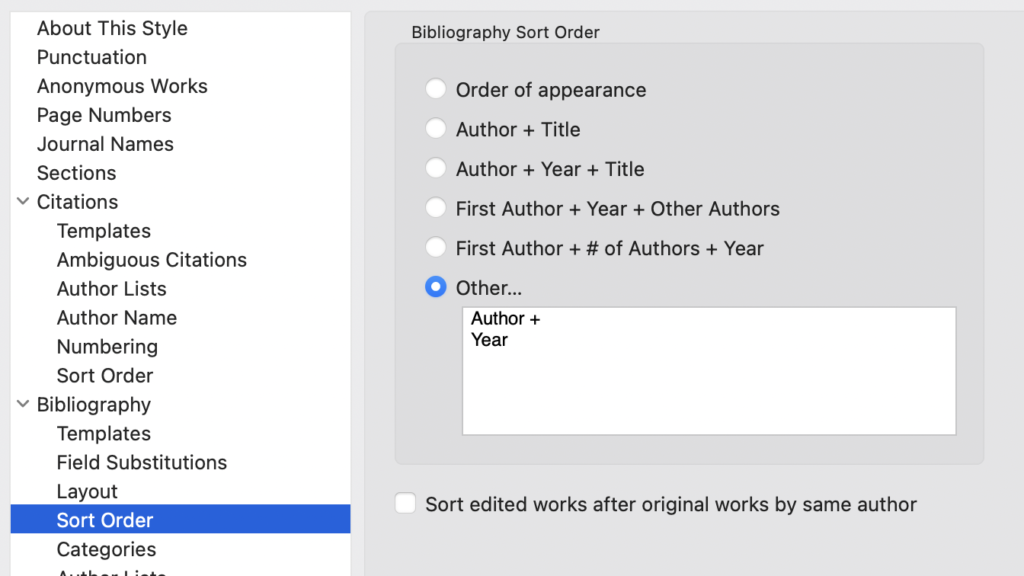1024x576 pixels.
Task: Open the Punctuation settings
Action: pos(91,57)
